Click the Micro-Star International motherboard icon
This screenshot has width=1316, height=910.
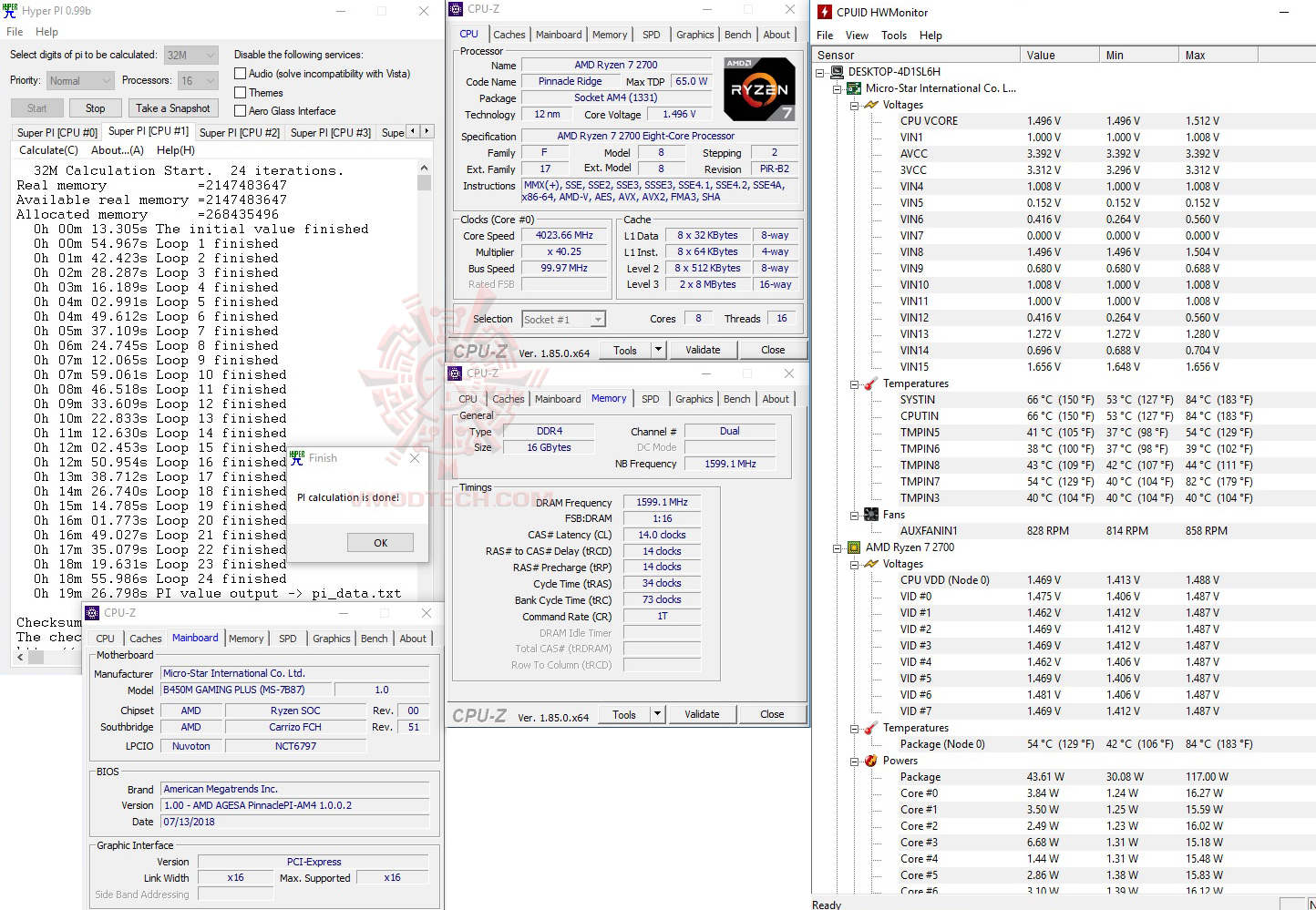pyautogui.click(x=853, y=88)
